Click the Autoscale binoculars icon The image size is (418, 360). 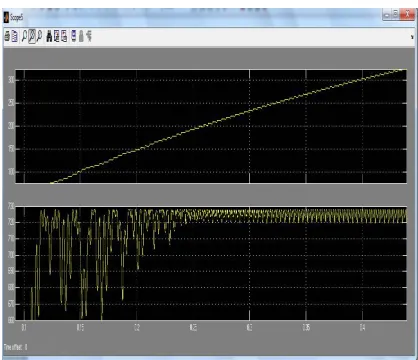(x=49, y=36)
